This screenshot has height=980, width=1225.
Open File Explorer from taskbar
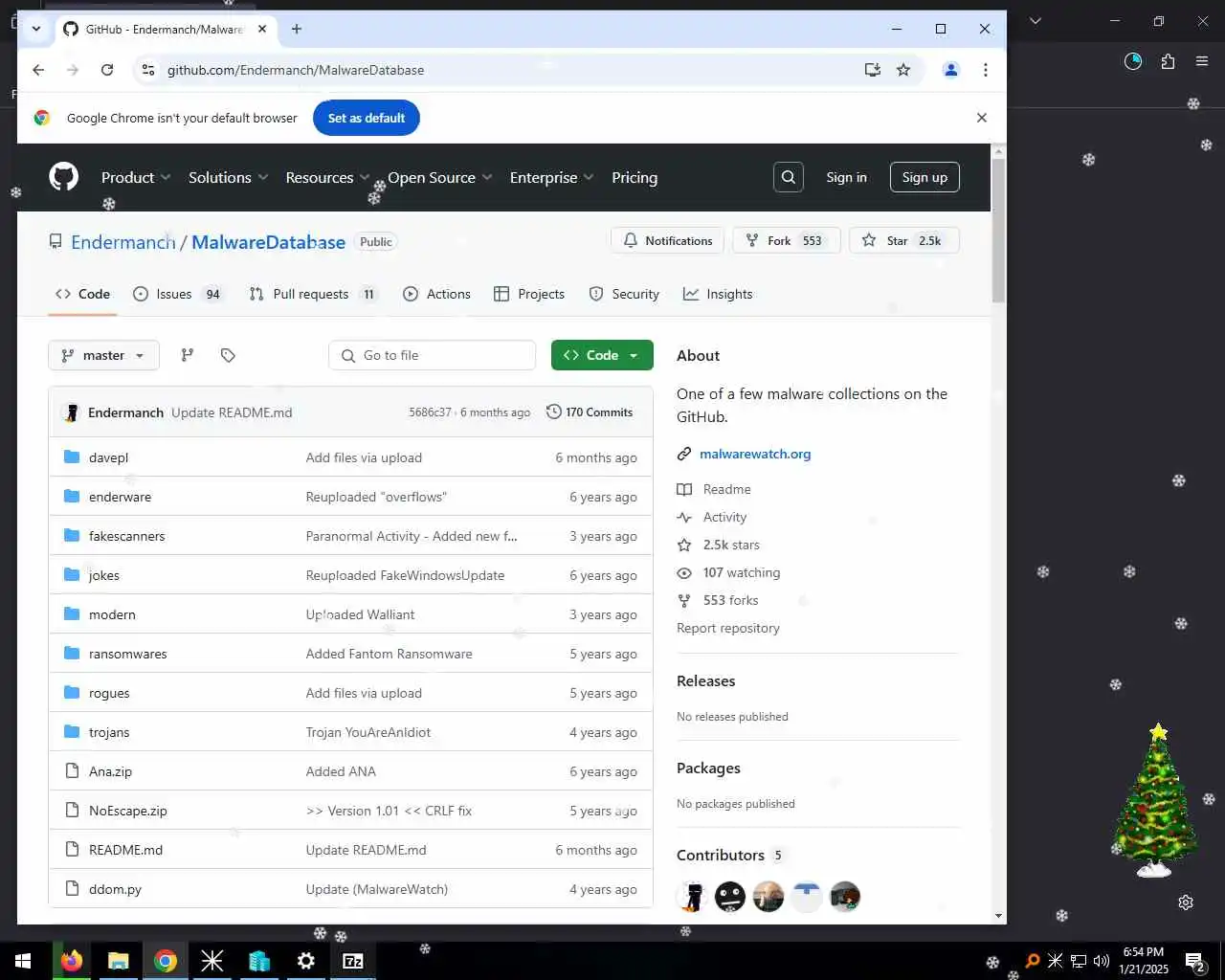click(119, 961)
